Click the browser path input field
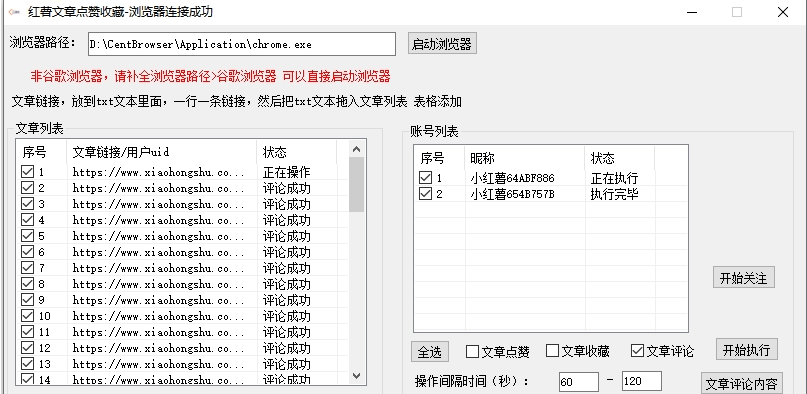This screenshot has width=807, height=394. pyautogui.click(x=242, y=44)
